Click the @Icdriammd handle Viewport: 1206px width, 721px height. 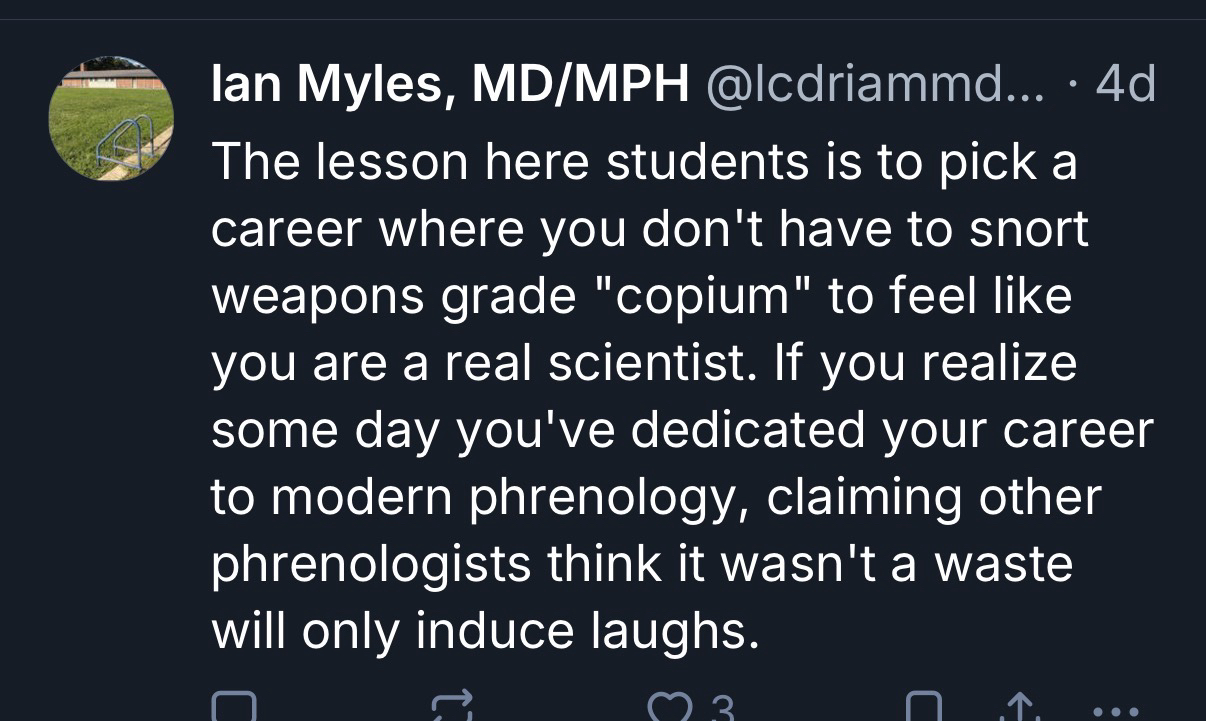coord(875,86)
